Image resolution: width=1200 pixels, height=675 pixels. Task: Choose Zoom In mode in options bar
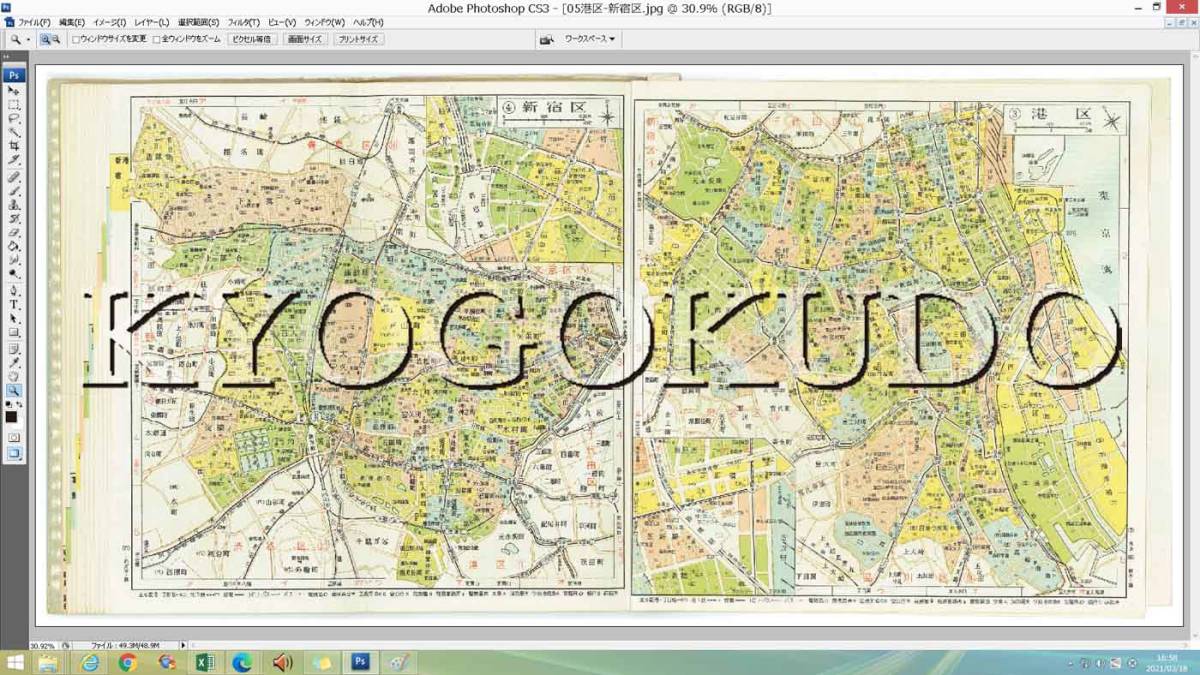(45, 39)
